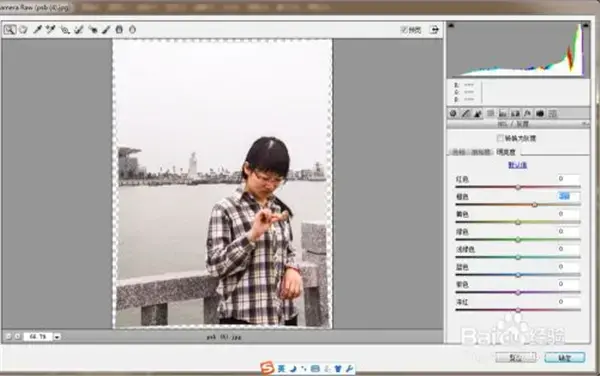This screenshot has width=600, height=376.
Task: Open the Presets panel icon
Action: click(x=552, y=113)
